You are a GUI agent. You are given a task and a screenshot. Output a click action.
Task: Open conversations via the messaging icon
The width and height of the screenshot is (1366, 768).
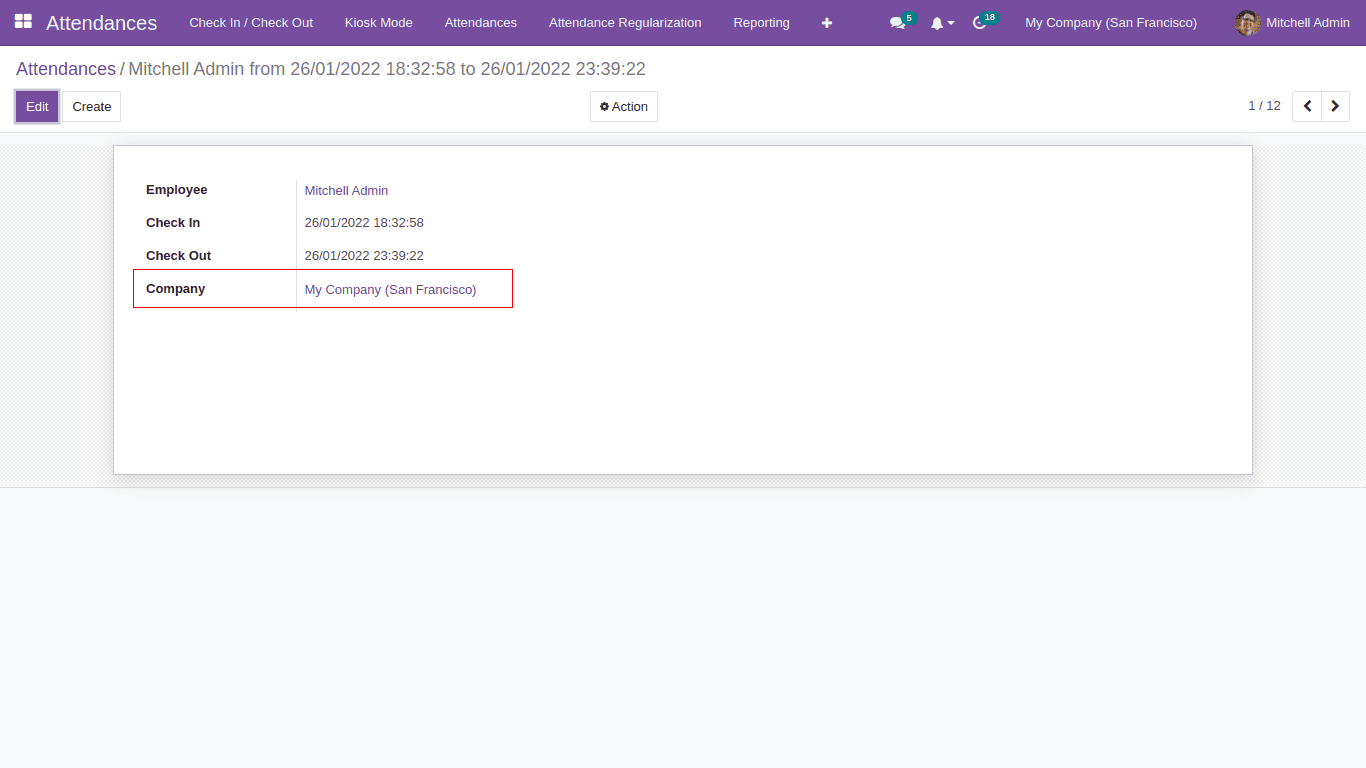tap(896, 22)
